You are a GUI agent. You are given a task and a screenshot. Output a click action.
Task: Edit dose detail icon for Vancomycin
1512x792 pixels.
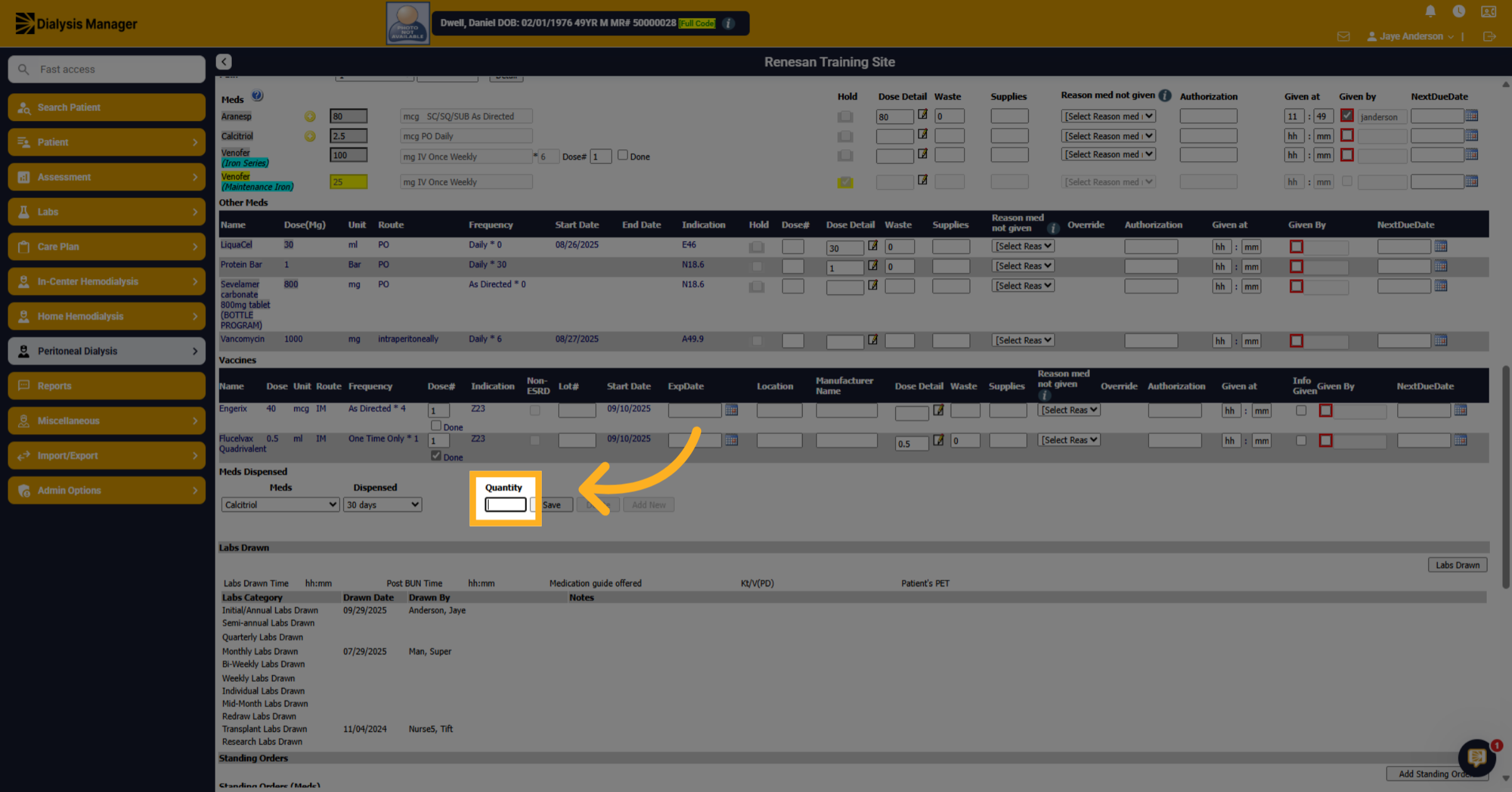(x=873, y=340)
